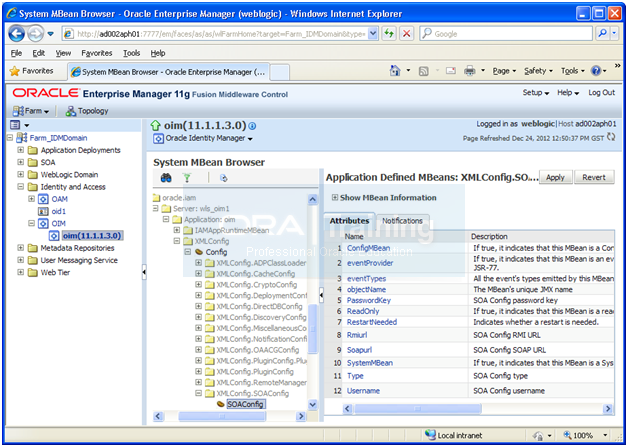The height and width of the screenshot is (447, 628).
Task: Click the Home icon in IE command bar
Action: [395, 71]
